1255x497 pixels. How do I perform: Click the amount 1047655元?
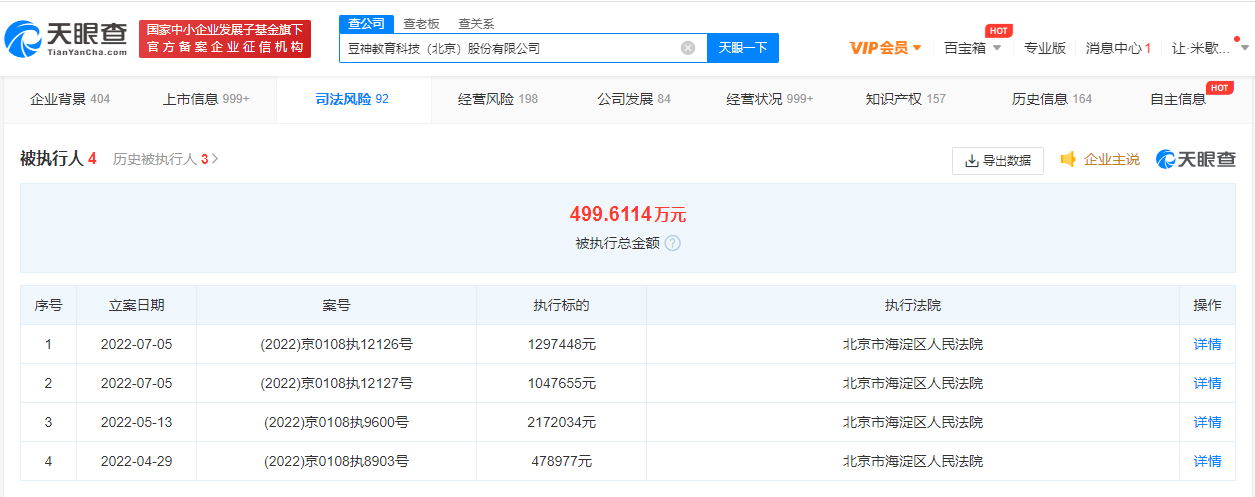561,383
